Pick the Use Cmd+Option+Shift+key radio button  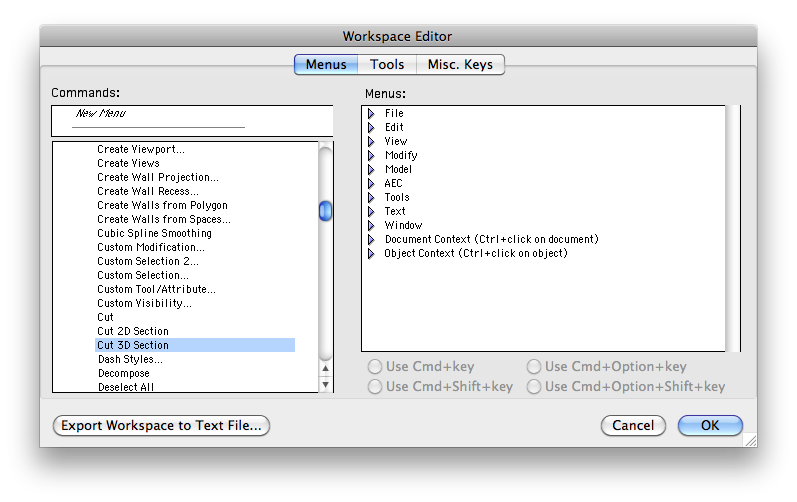534,386
